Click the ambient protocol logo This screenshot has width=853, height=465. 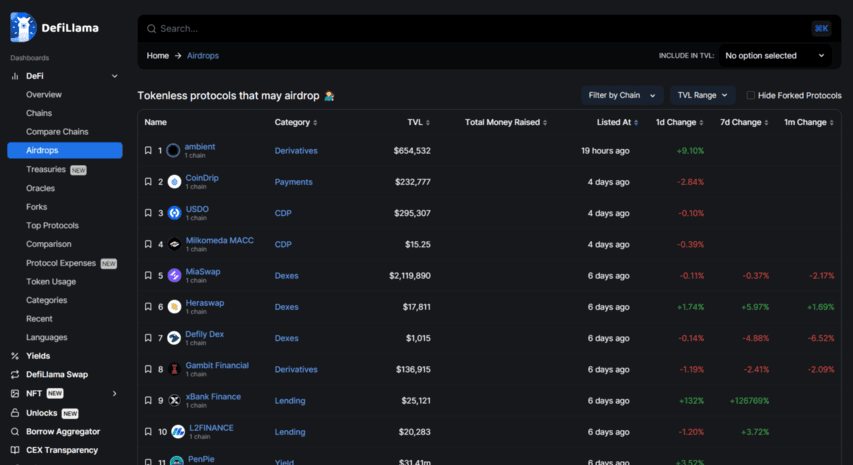pyautogui.click(x=173, y=151)
